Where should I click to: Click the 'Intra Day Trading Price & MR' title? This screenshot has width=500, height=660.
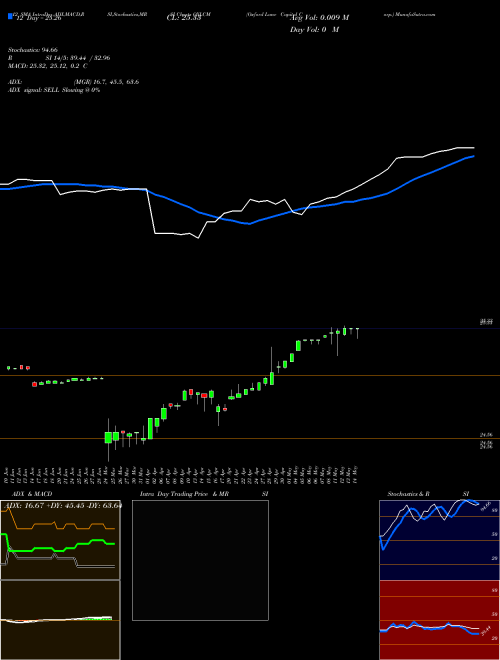(184, 494)
